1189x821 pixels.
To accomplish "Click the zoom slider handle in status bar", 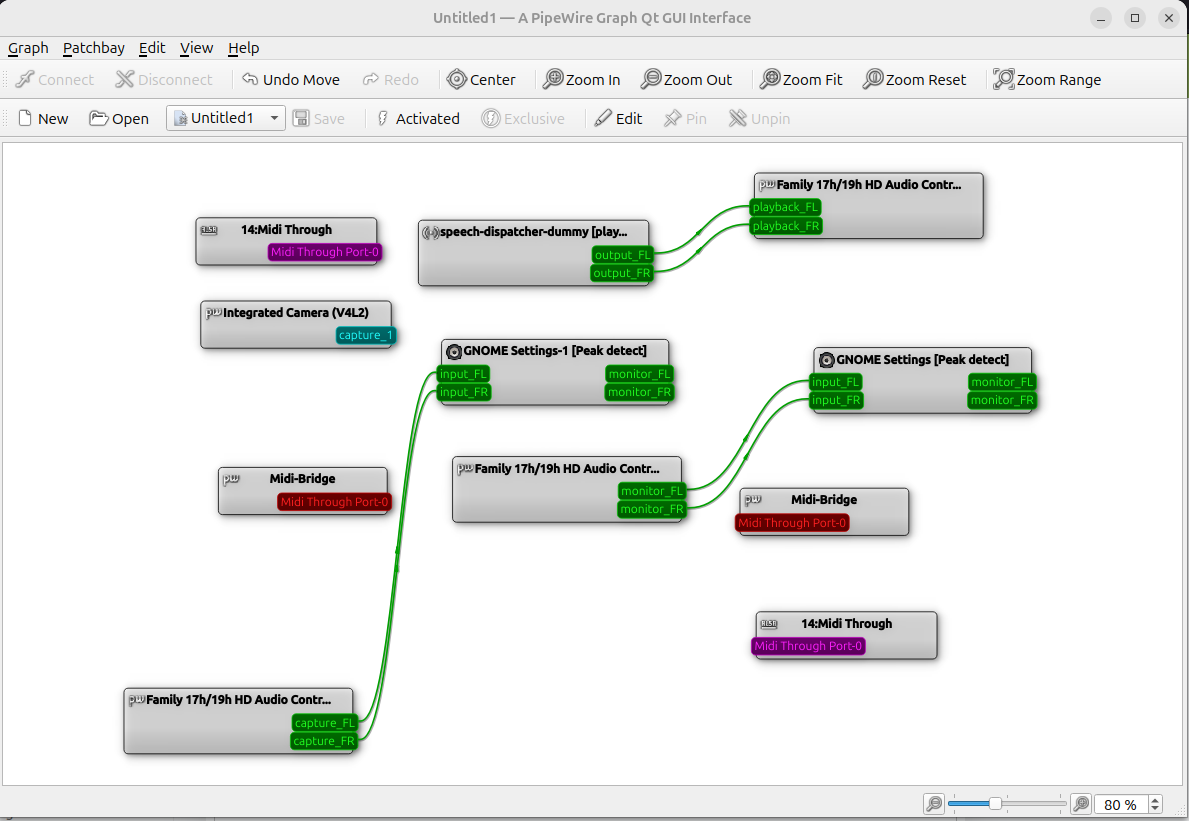I will (995, 804).
